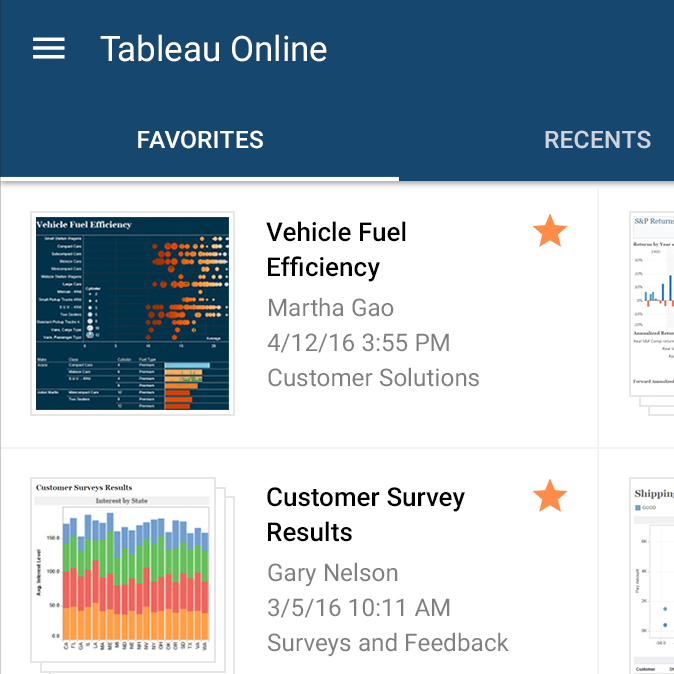Unfavorite Vehicle Fuel Efficiency via its star
674x674 pixels.
[x=549, y=233]
